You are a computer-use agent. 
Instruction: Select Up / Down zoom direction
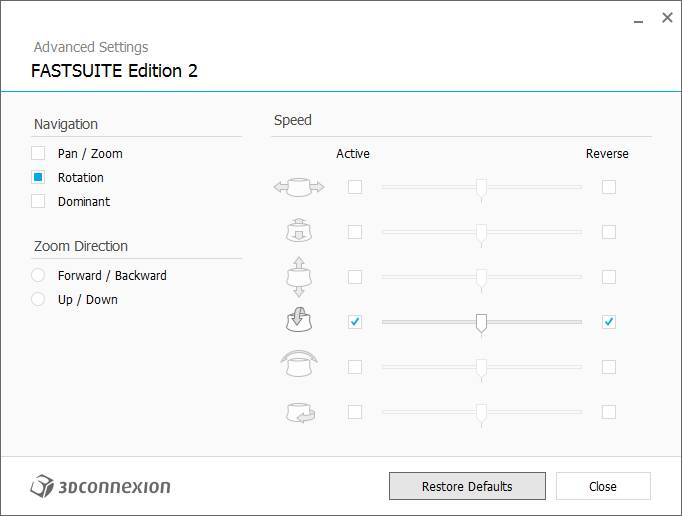tap(38, 299)
